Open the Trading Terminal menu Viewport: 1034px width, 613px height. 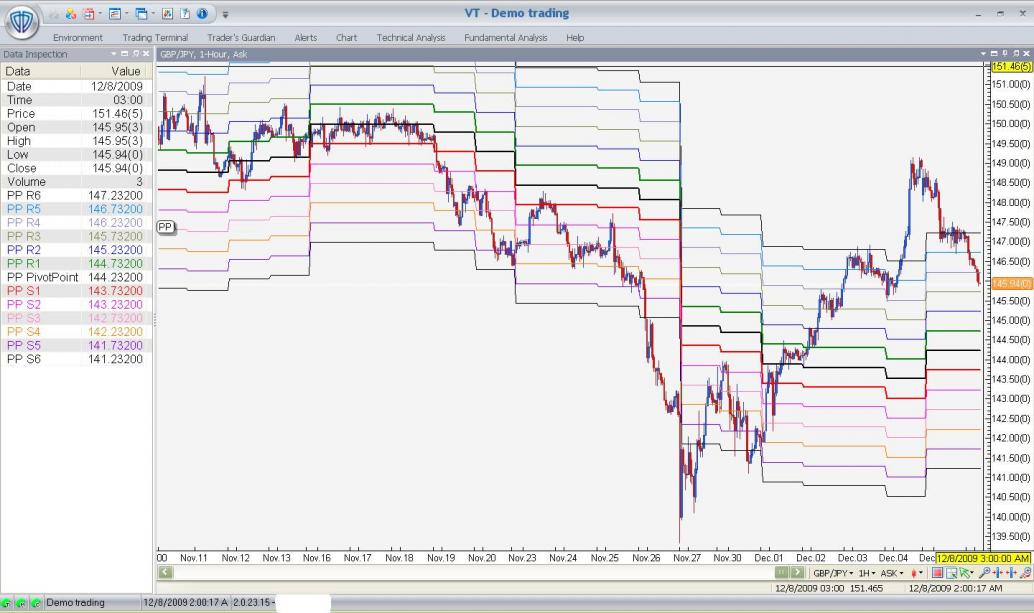(155, 38)
